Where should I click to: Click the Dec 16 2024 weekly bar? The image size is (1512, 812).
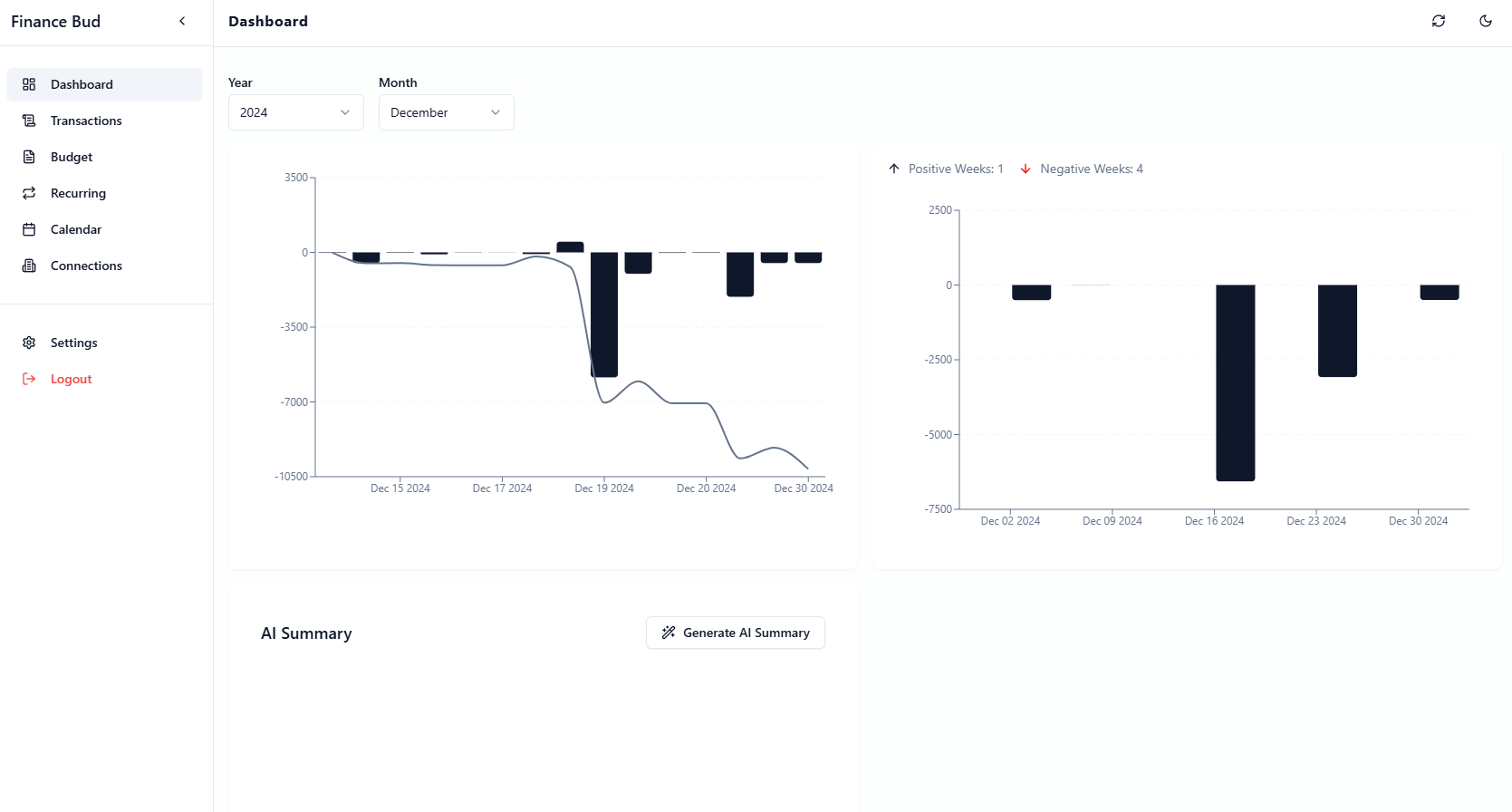1236,382
